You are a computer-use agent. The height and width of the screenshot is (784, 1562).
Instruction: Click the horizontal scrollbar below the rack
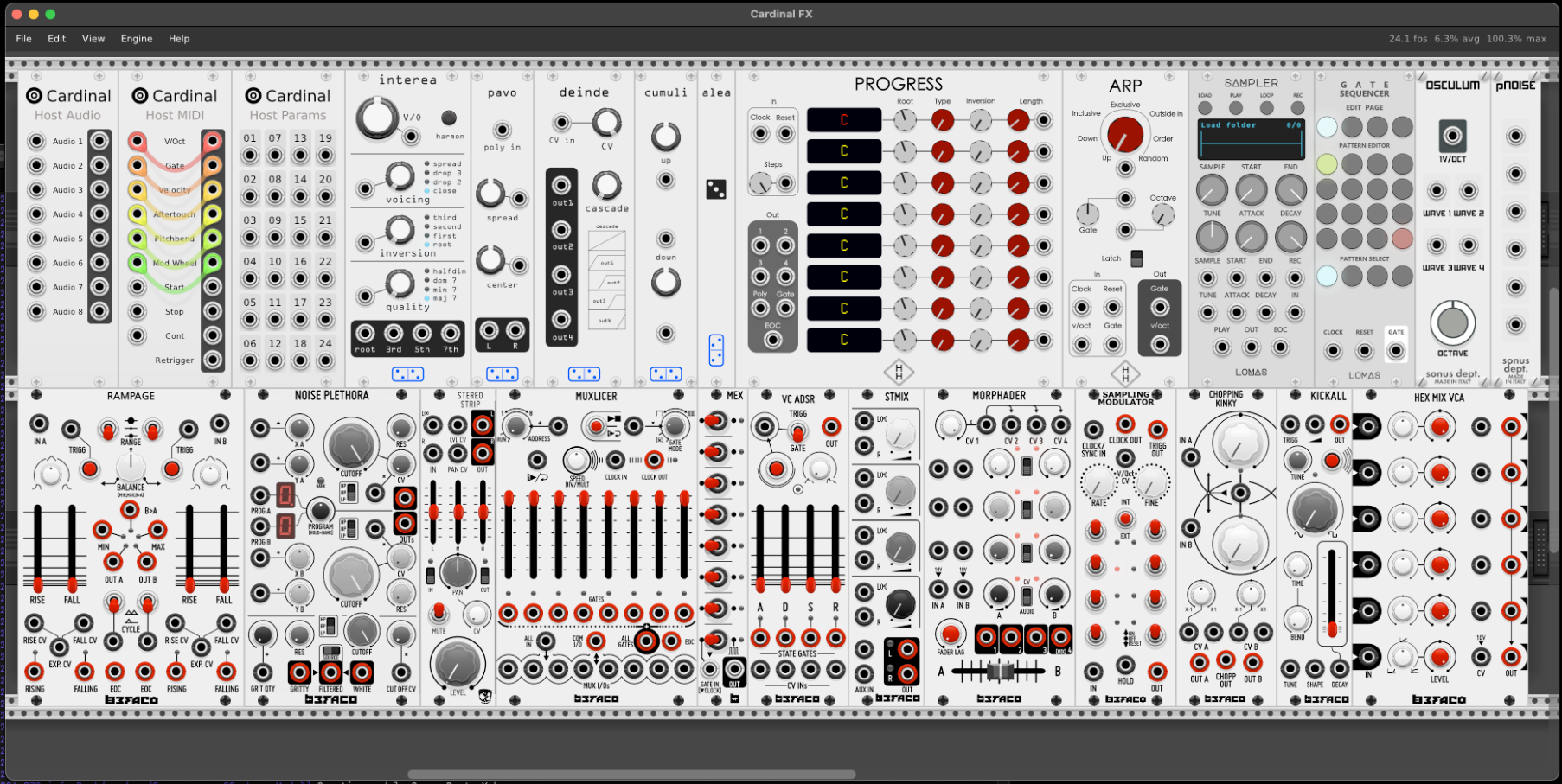click(631, 774)
